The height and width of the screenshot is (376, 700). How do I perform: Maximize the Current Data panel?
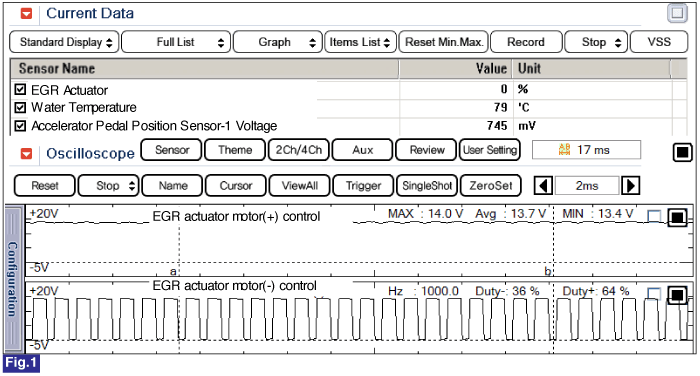677,13
